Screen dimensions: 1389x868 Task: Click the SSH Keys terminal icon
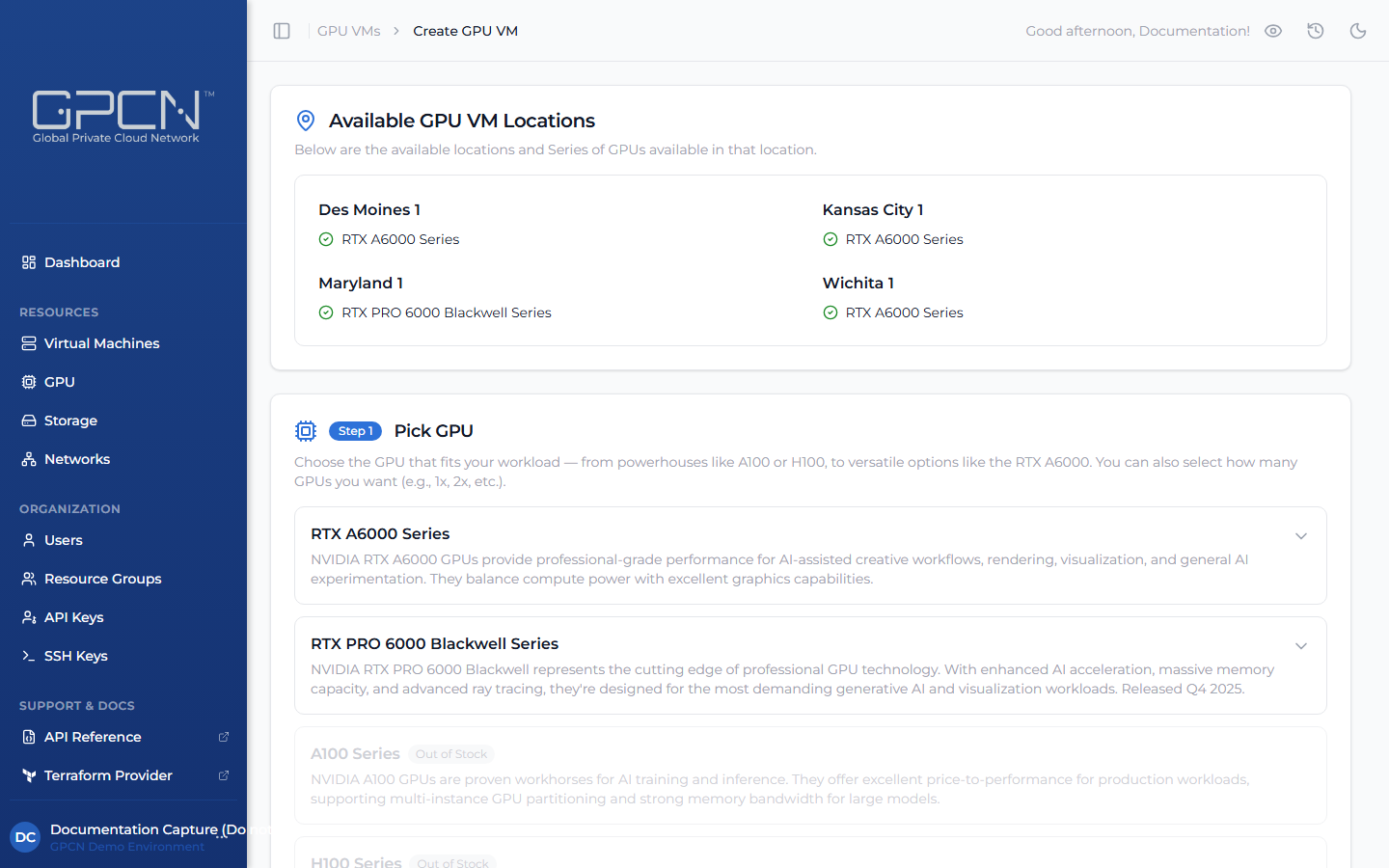click(29, 656)
